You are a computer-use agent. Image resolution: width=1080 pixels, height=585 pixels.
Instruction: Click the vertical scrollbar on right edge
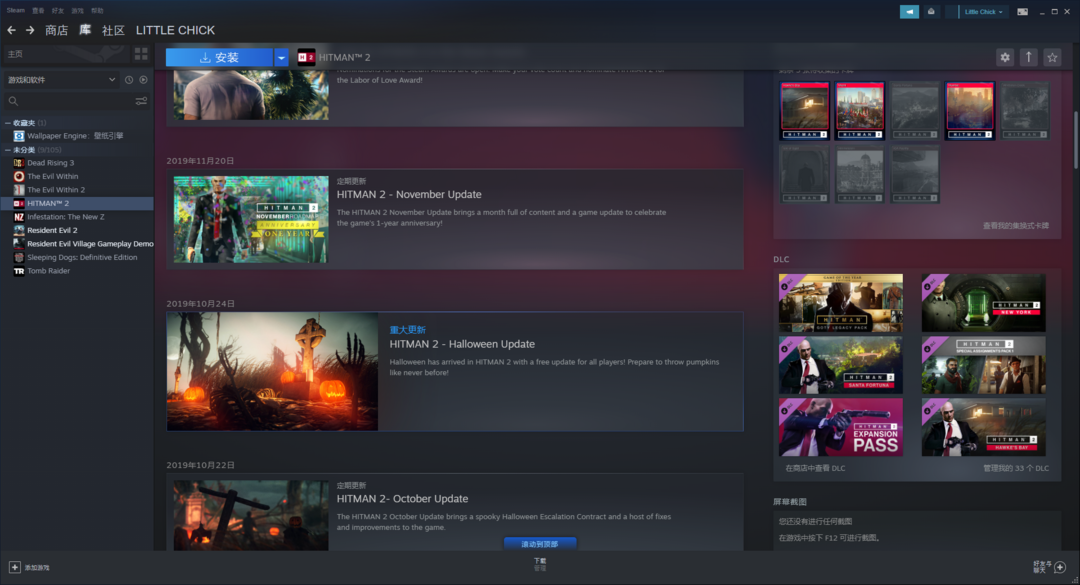pyautogui.click(x=1076, y=140)
